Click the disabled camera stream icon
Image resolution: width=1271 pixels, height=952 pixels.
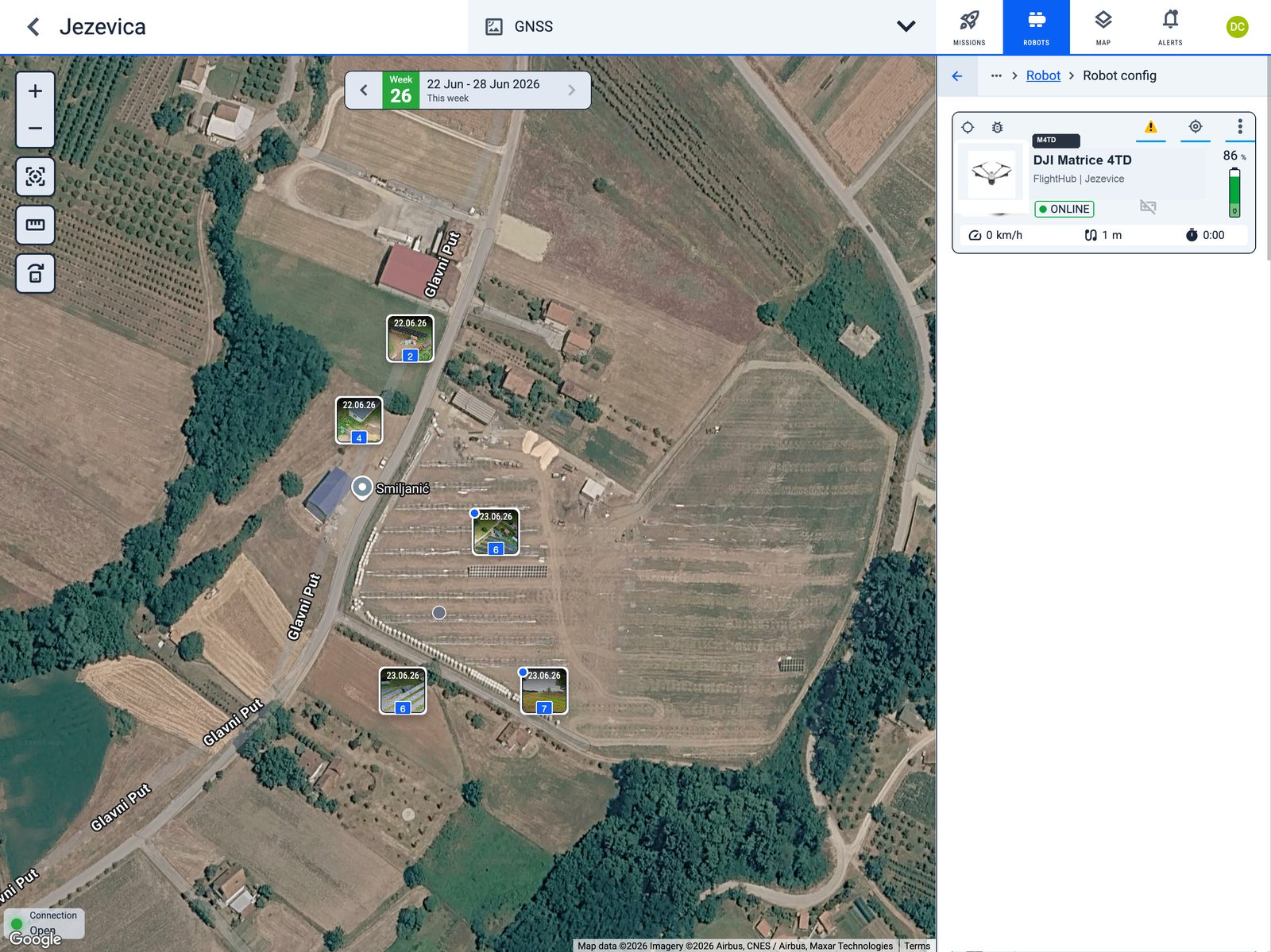coord(1148,206)
